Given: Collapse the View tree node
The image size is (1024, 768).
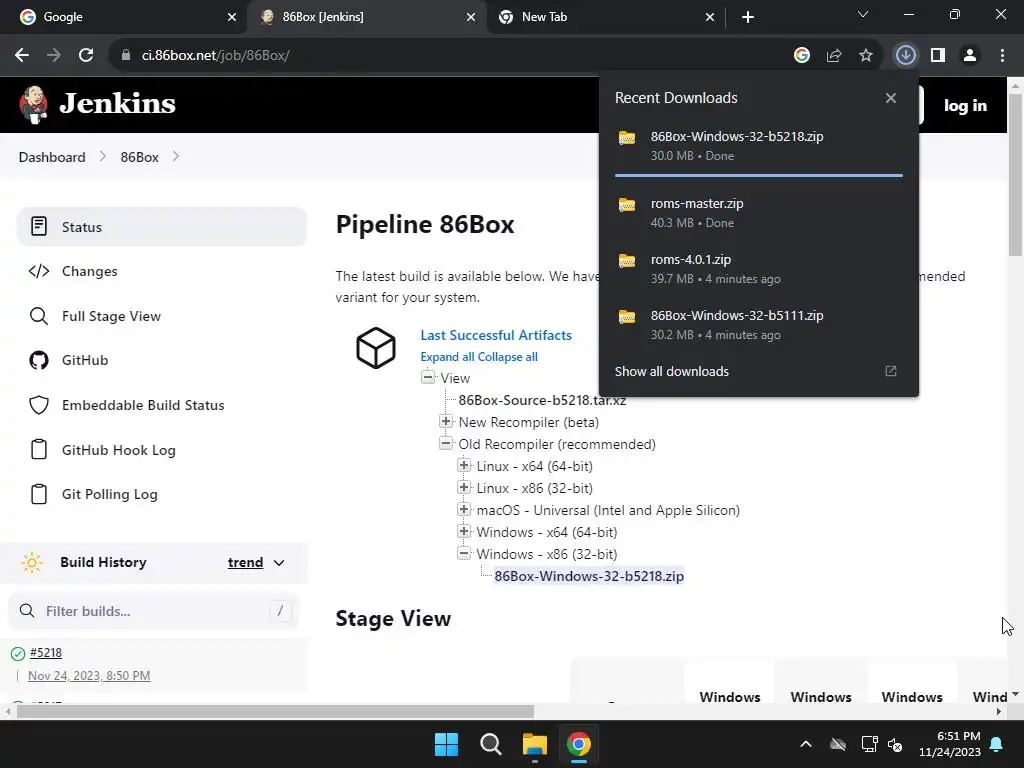Looking at the screenshot, I should [428, 377].
